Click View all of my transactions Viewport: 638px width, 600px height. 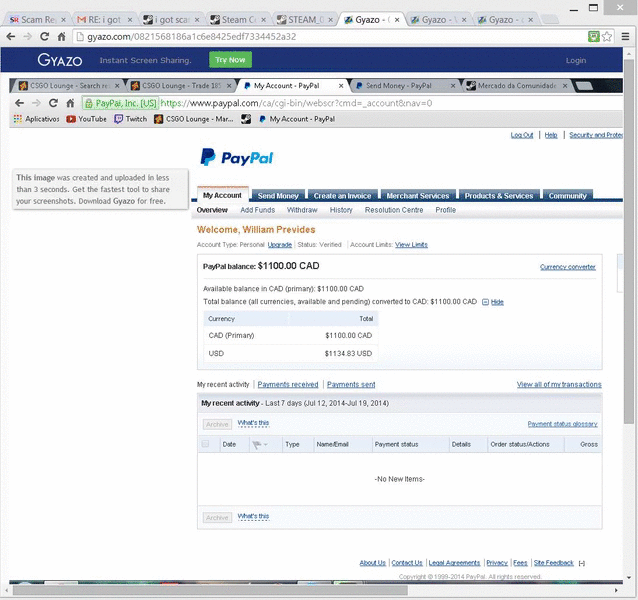pyautogui.click(x=559, y=384)
